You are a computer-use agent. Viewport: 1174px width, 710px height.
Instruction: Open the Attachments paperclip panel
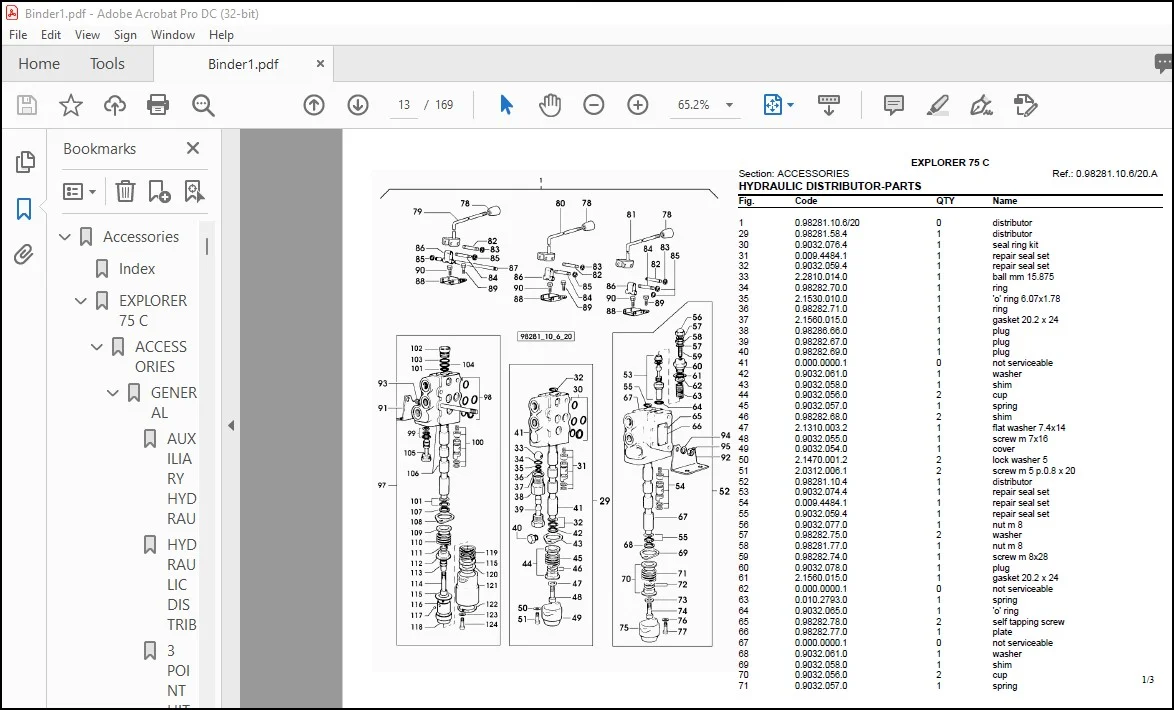pos(24,255)
